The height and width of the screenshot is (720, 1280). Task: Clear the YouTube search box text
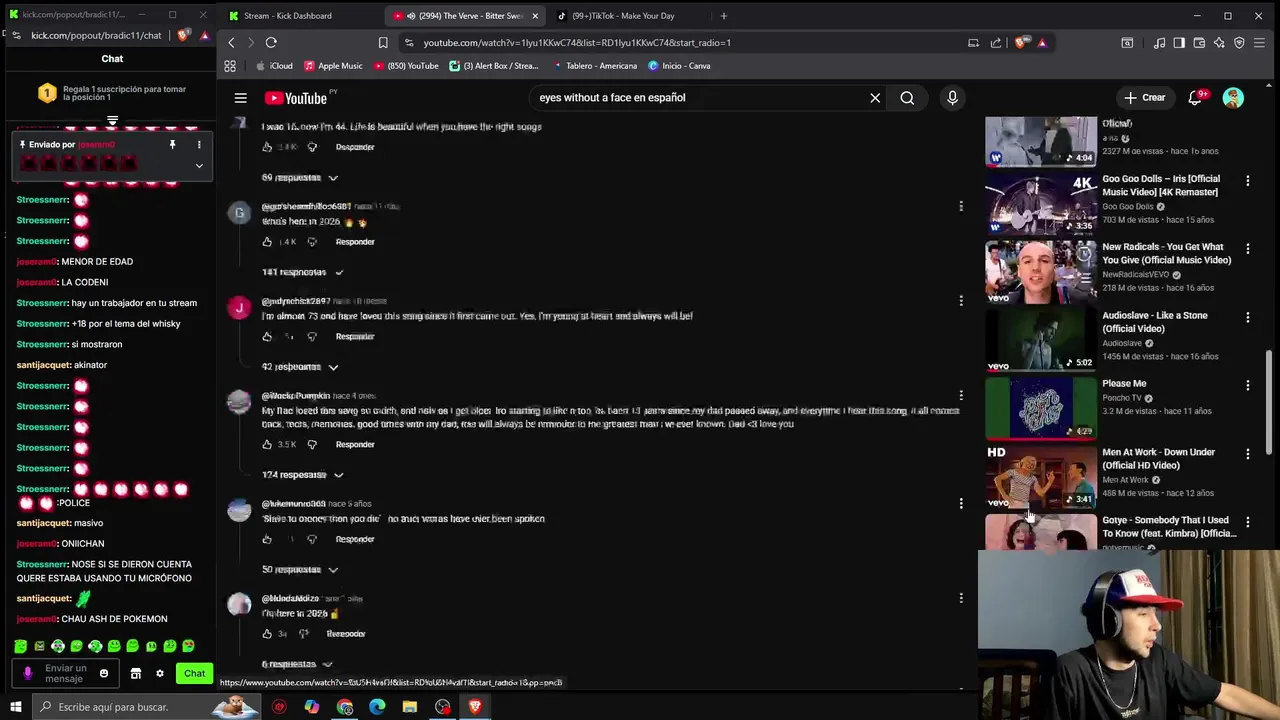(x=875, y=98)
